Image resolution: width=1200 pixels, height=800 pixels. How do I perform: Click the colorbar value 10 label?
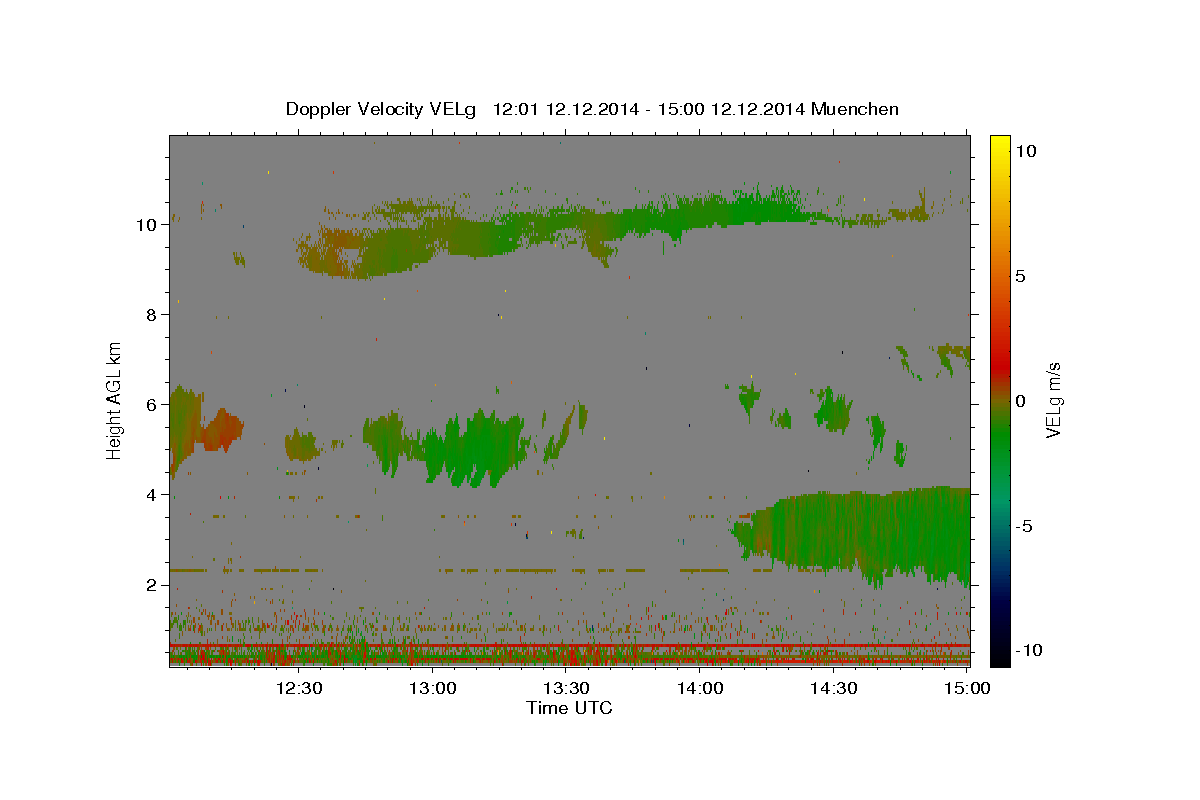1025,151
